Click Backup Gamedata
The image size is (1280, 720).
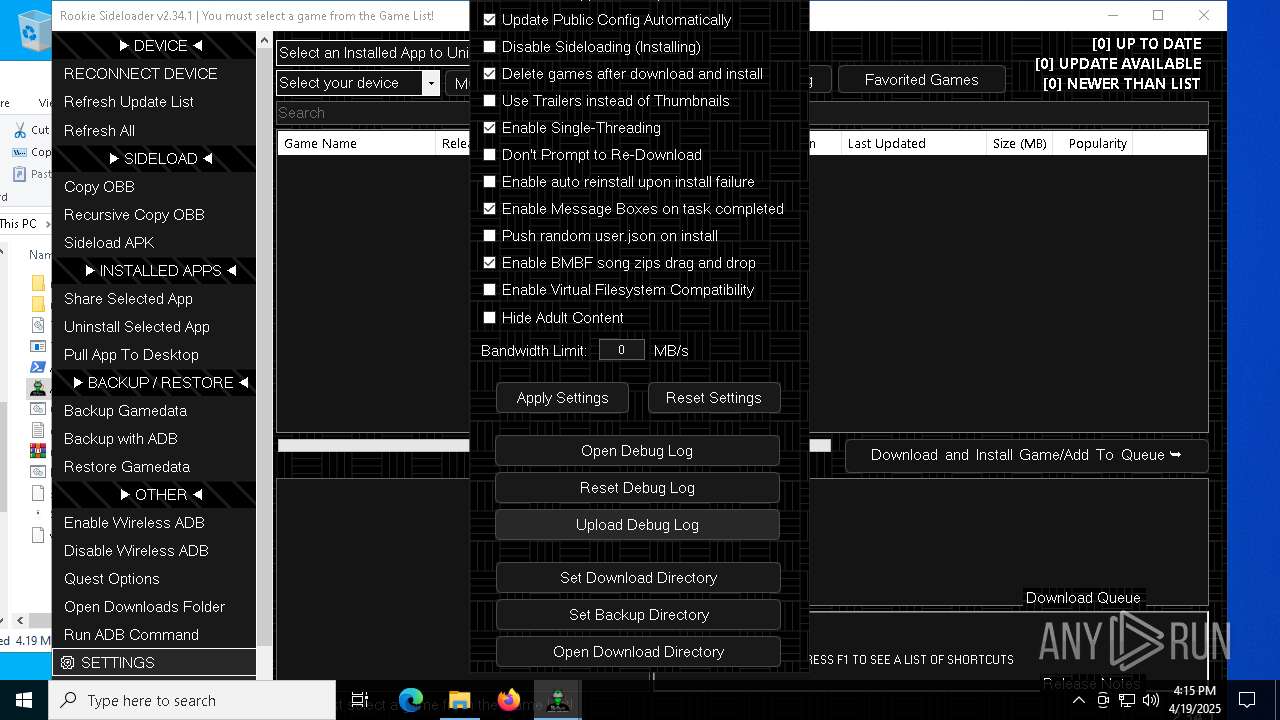154,411
